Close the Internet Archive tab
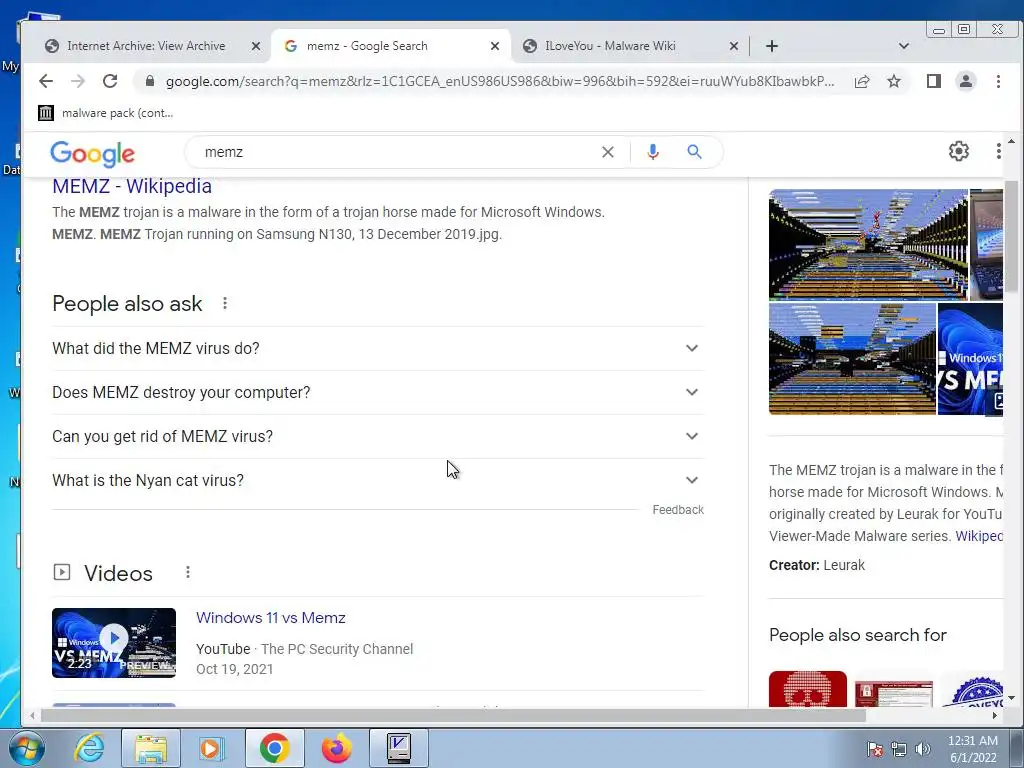 pos(256,46)
